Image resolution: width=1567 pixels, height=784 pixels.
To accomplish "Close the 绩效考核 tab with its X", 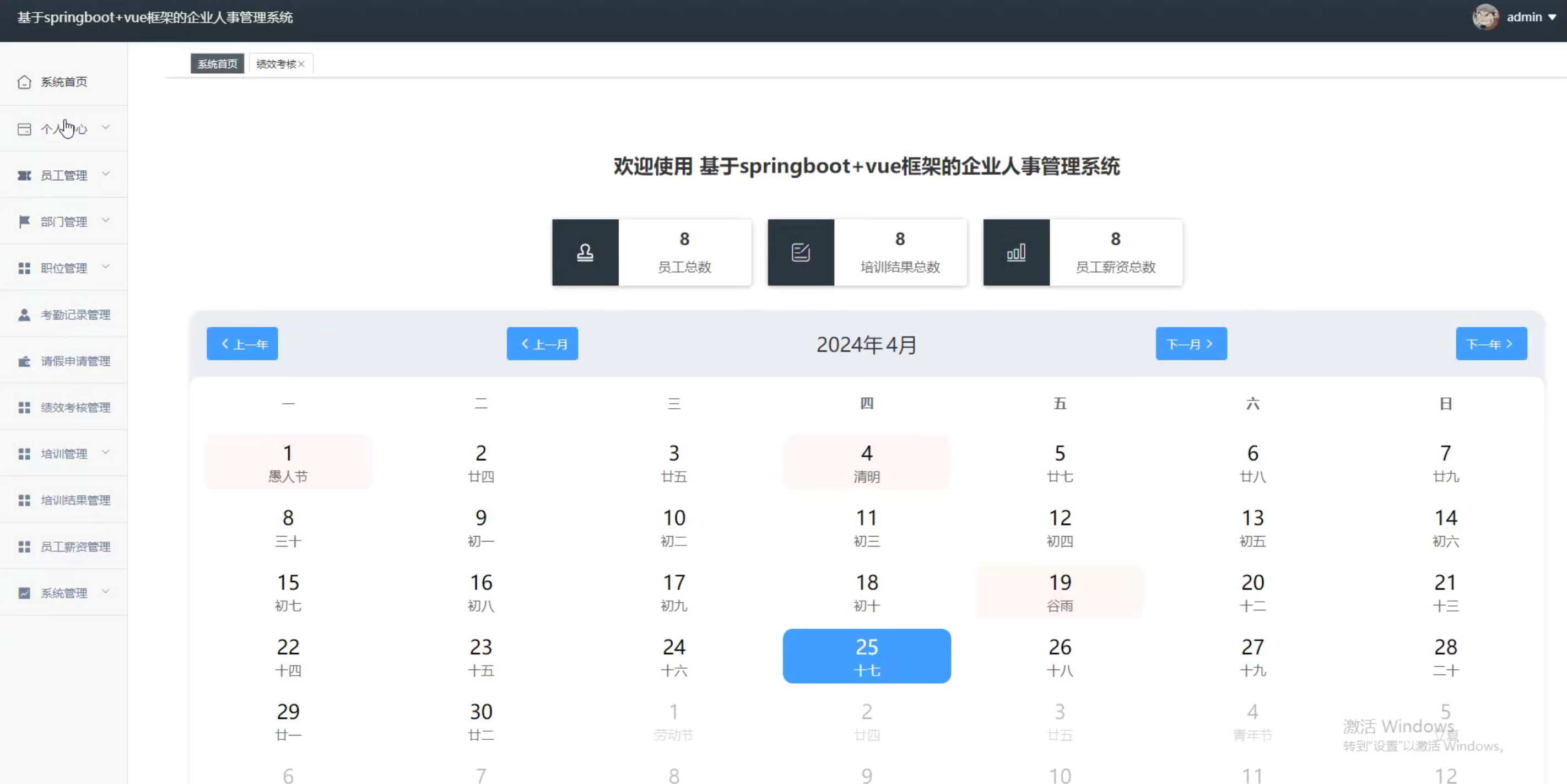I will (x=301, y=64).
